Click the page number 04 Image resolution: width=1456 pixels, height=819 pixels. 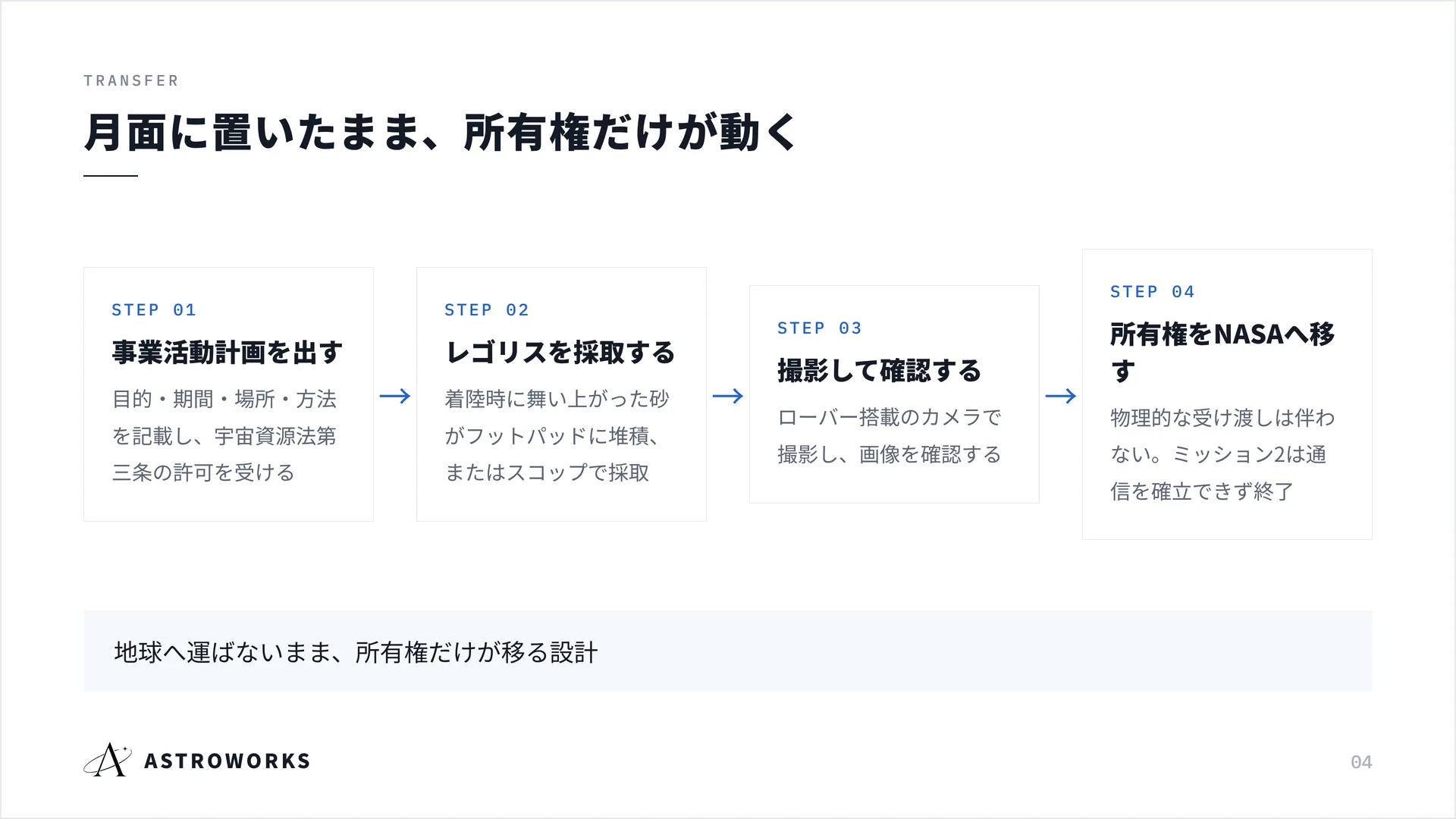[x=1361, y=762]
